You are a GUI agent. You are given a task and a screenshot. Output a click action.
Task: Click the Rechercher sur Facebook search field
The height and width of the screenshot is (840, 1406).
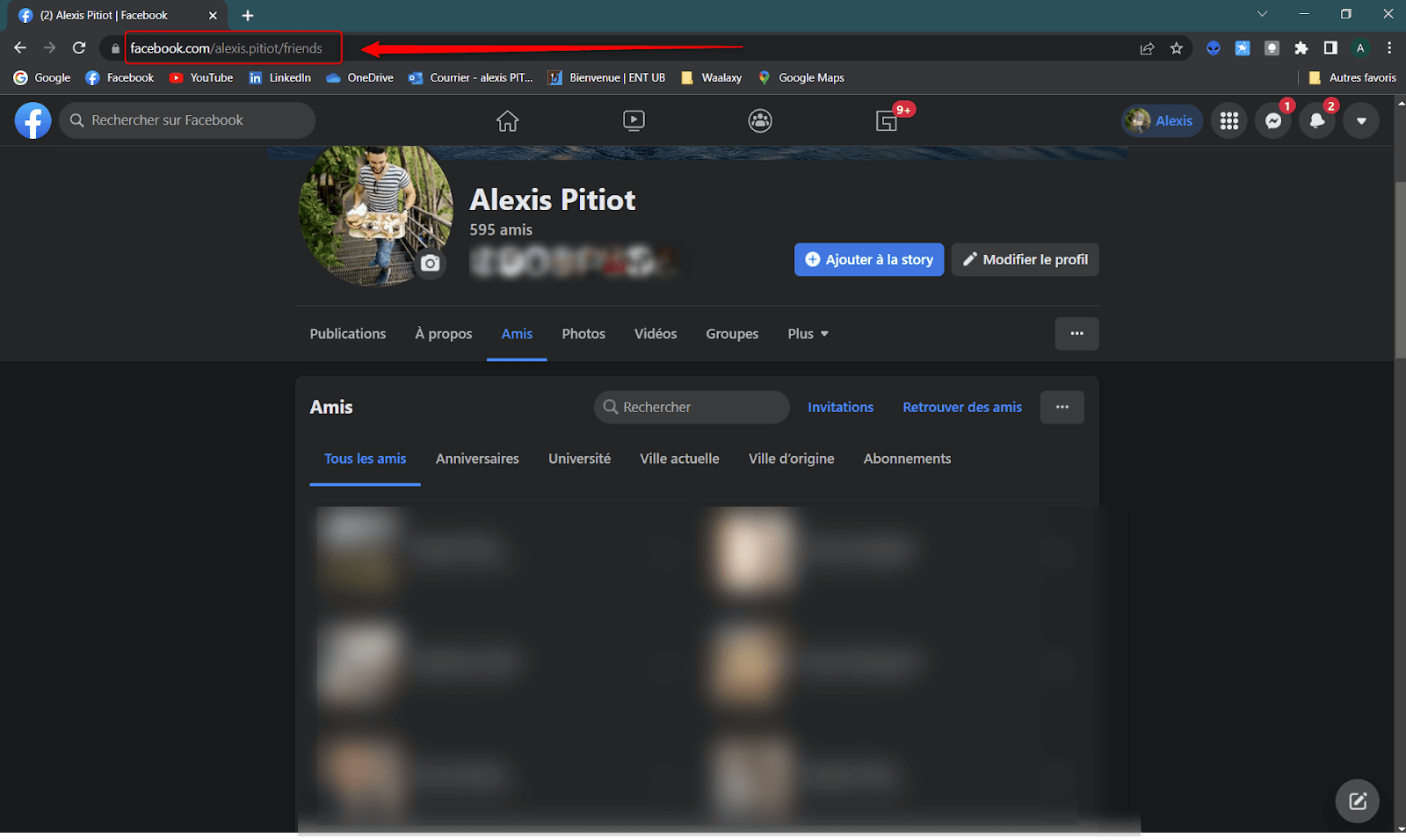click(x=187, y=120)
